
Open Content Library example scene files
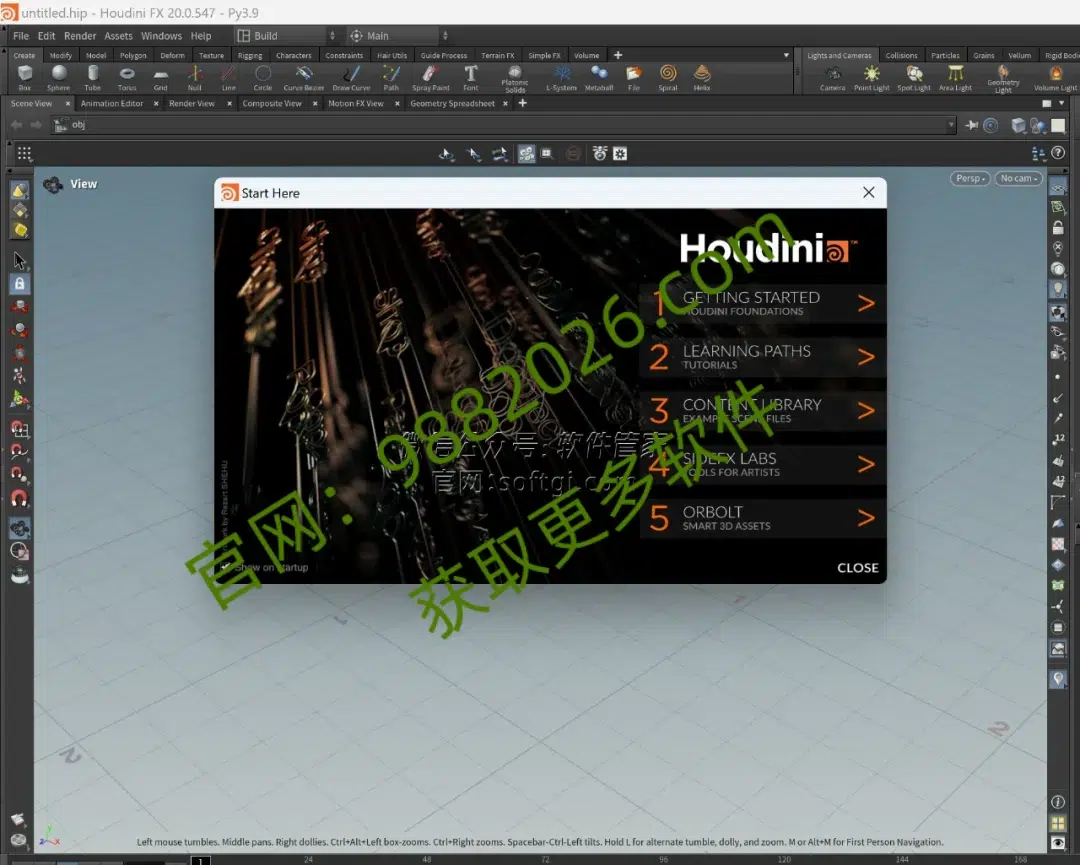tap(762, 410)
